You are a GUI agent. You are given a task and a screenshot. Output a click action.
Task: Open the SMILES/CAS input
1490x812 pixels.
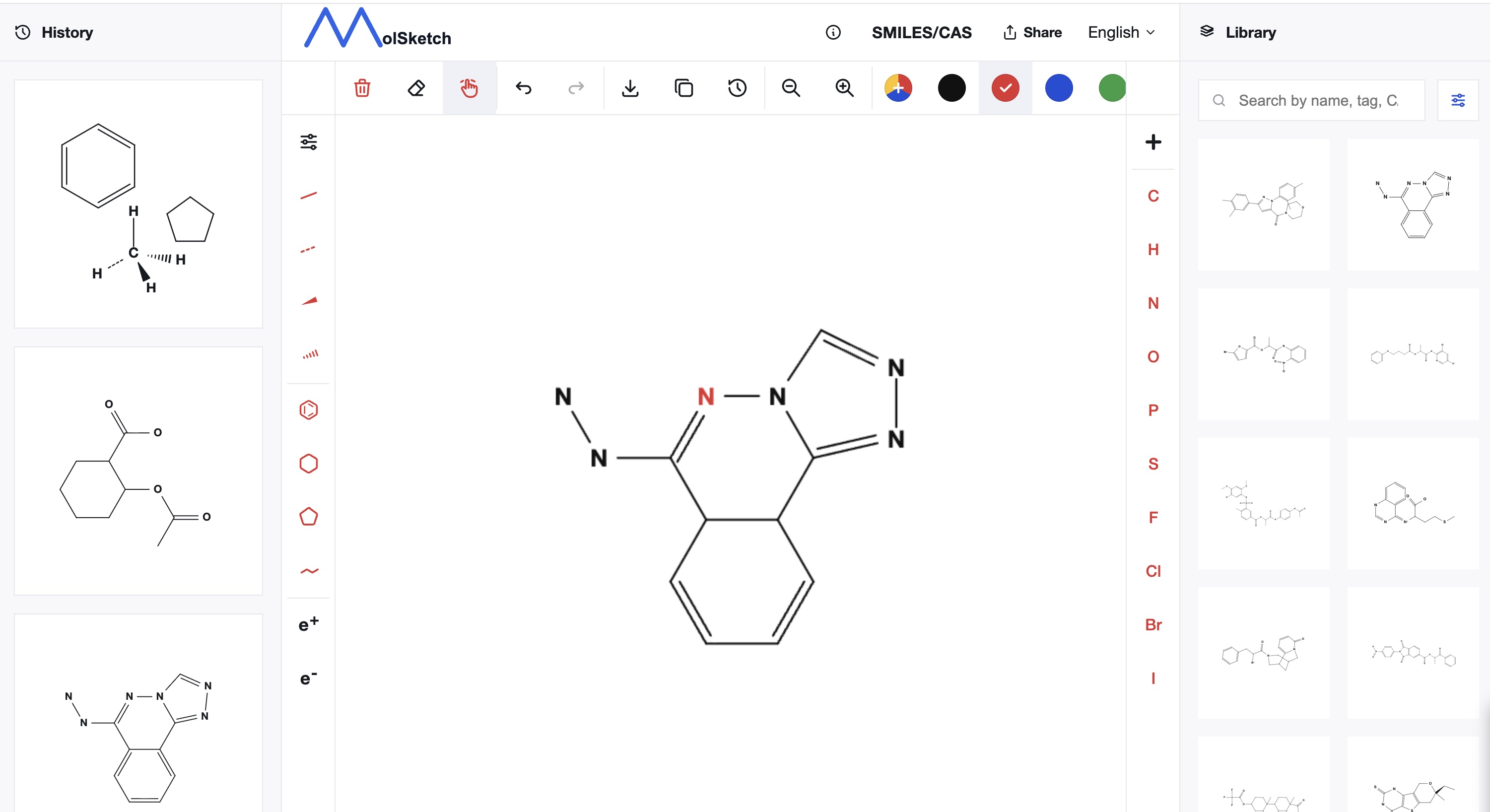921,32
